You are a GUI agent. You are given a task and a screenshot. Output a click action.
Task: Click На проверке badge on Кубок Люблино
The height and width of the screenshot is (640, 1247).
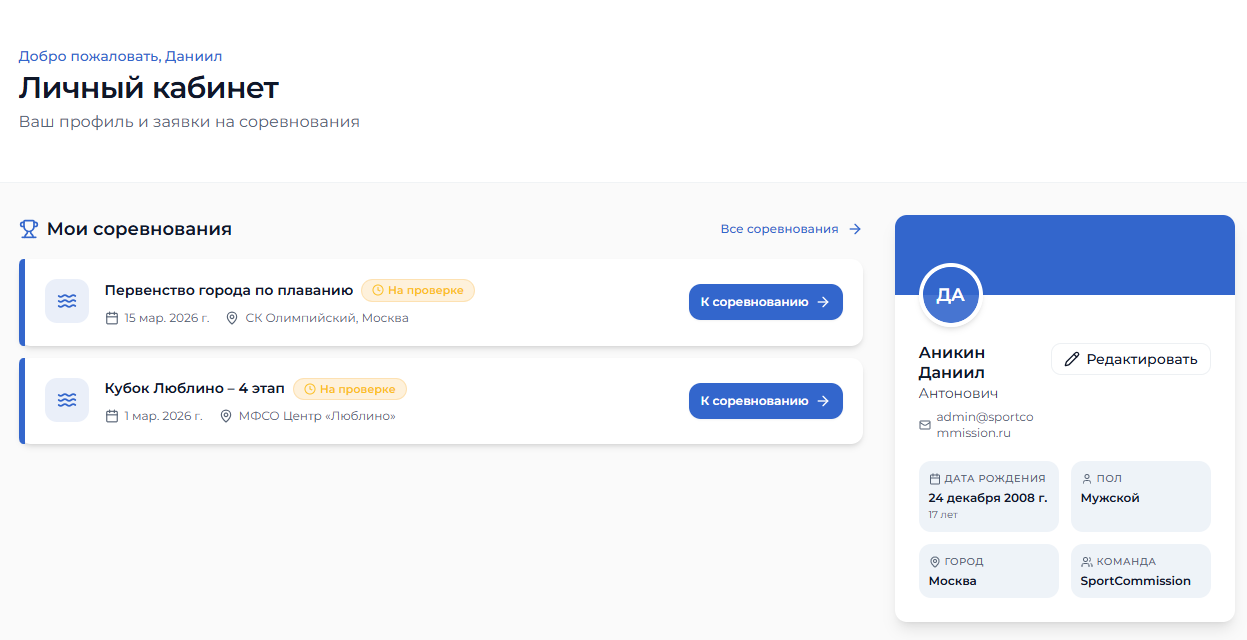point(350,389)
